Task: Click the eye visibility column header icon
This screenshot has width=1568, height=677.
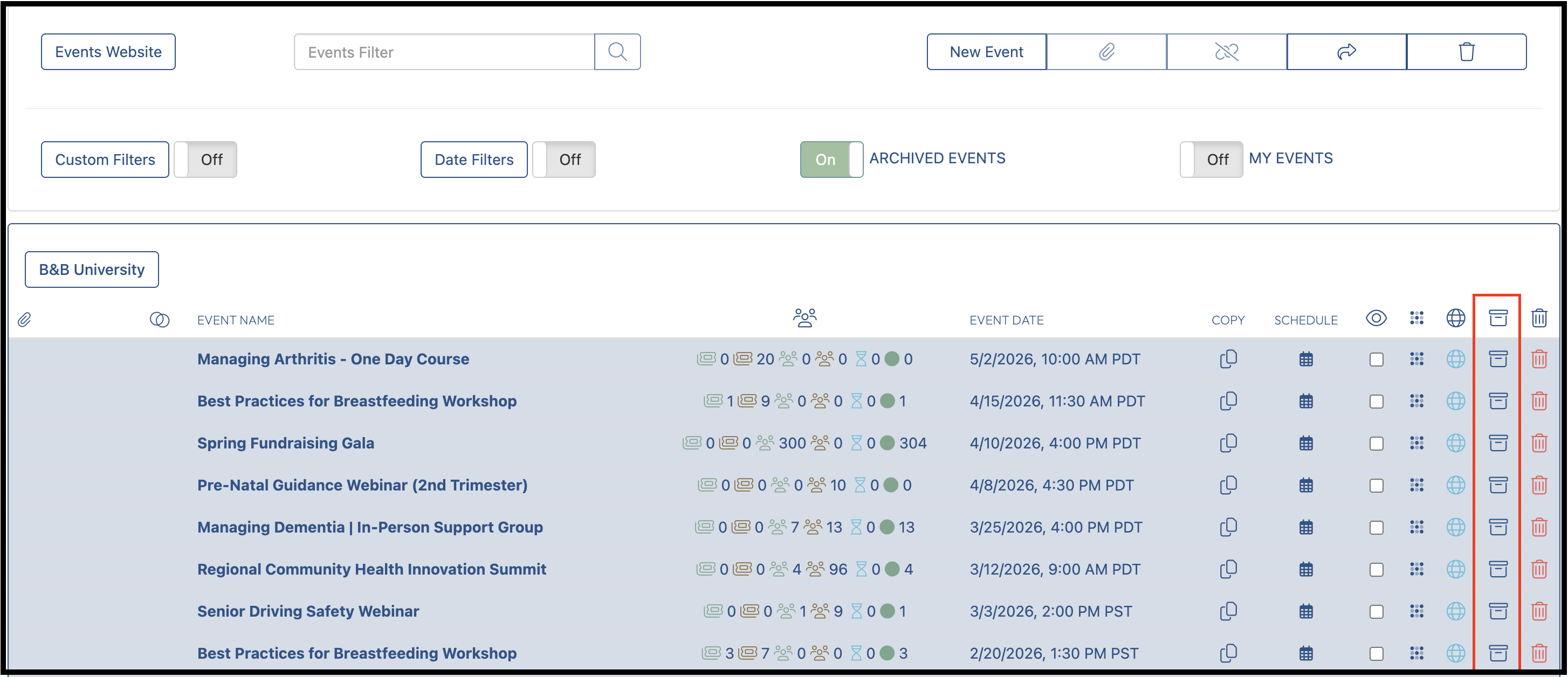Action: pos(1376,318)
